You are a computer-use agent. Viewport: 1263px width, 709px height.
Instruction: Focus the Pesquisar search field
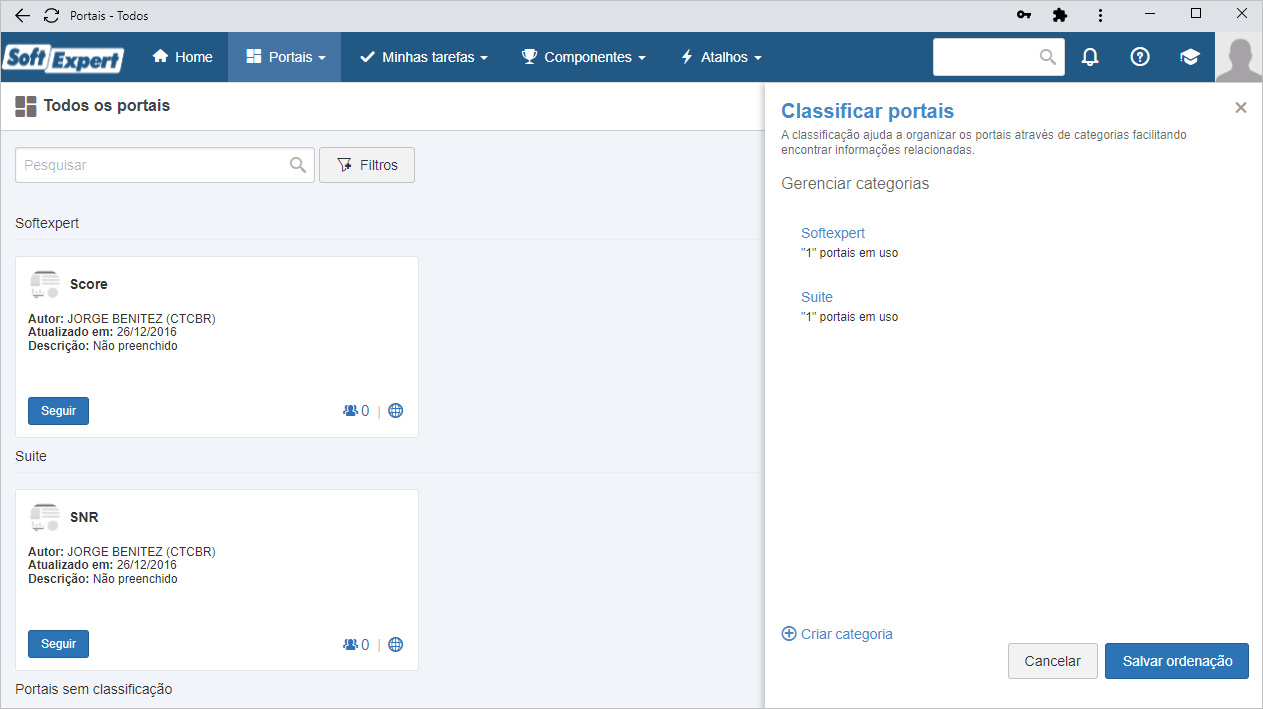(x=165, y=165)
